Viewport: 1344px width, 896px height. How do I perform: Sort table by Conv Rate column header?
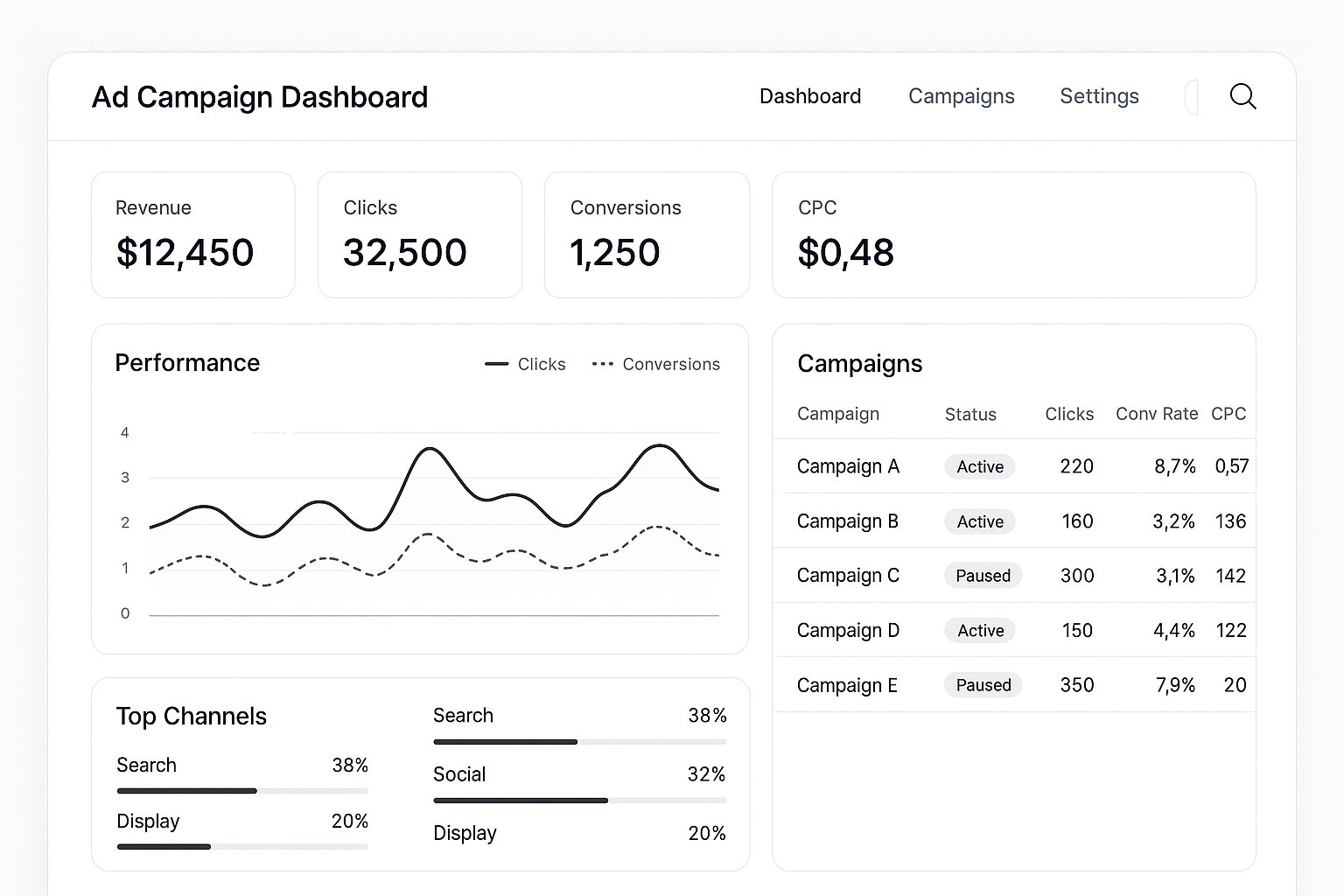(1156, 414)
